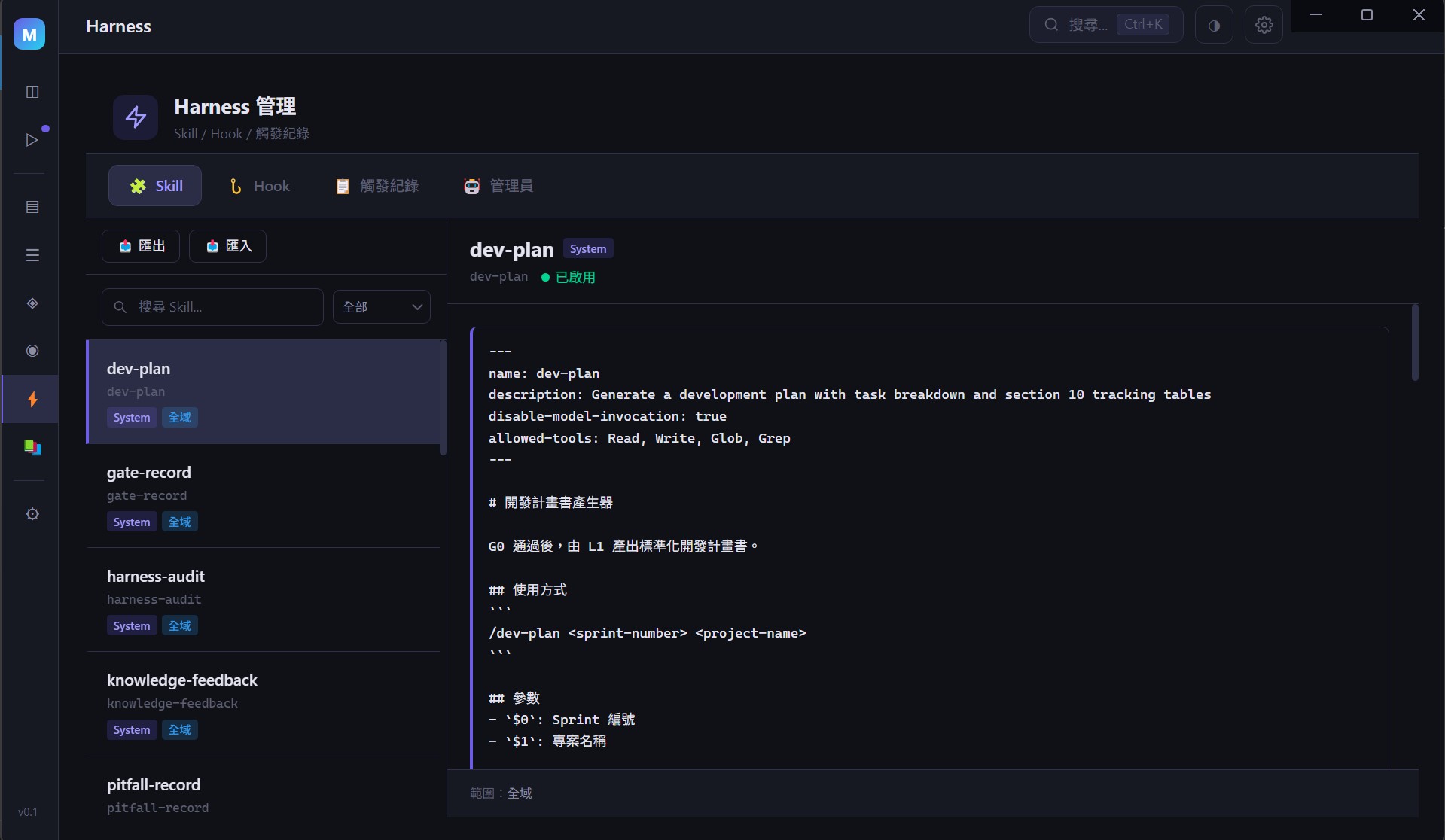Screen dimensions: 1445x840
Task: Select the dev-plan skill in list
Action: 264,392
